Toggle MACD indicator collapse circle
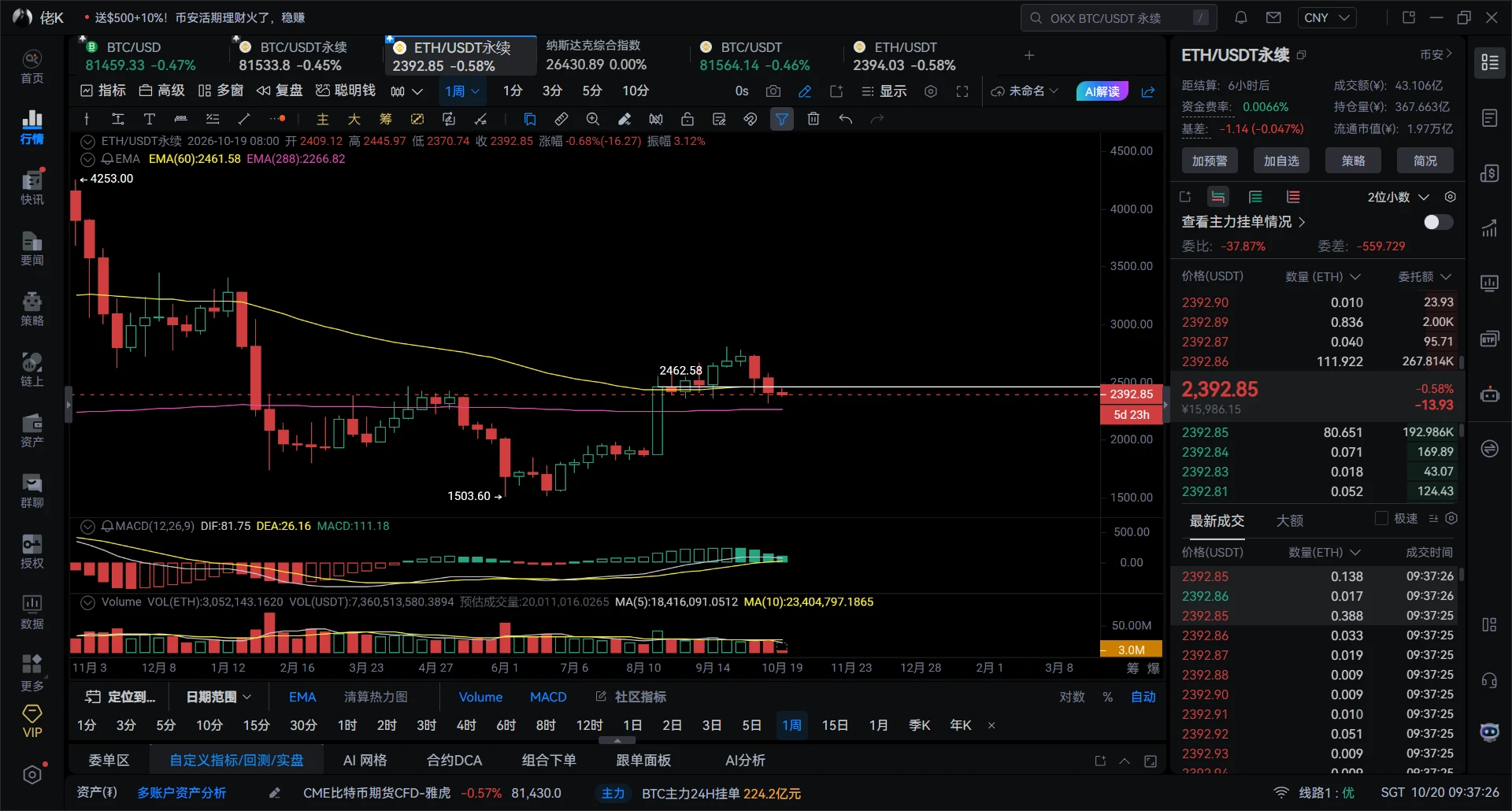1512x811 pixels. coord(88,526)
